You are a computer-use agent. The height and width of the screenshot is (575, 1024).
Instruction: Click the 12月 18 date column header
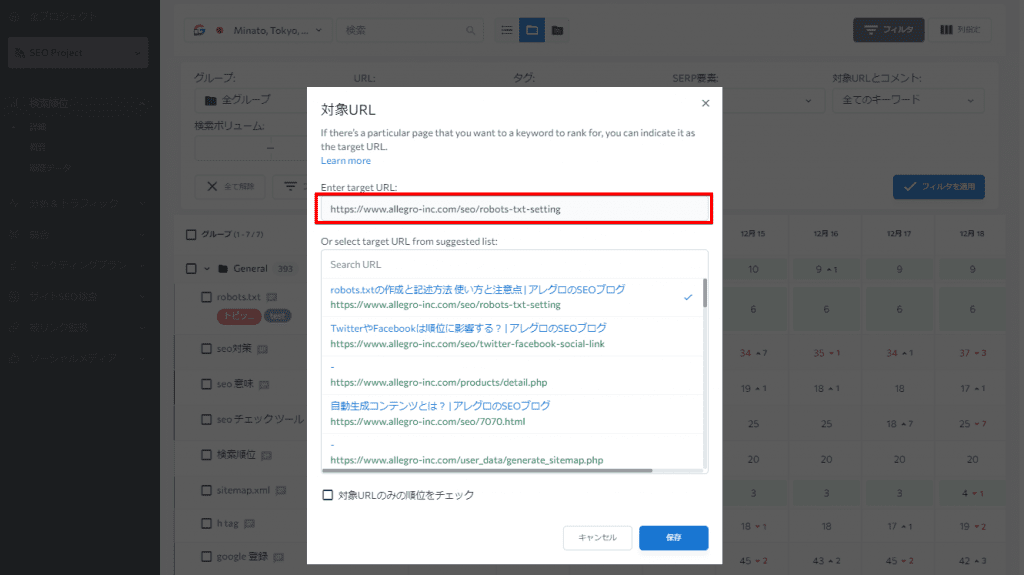[972, 234]
